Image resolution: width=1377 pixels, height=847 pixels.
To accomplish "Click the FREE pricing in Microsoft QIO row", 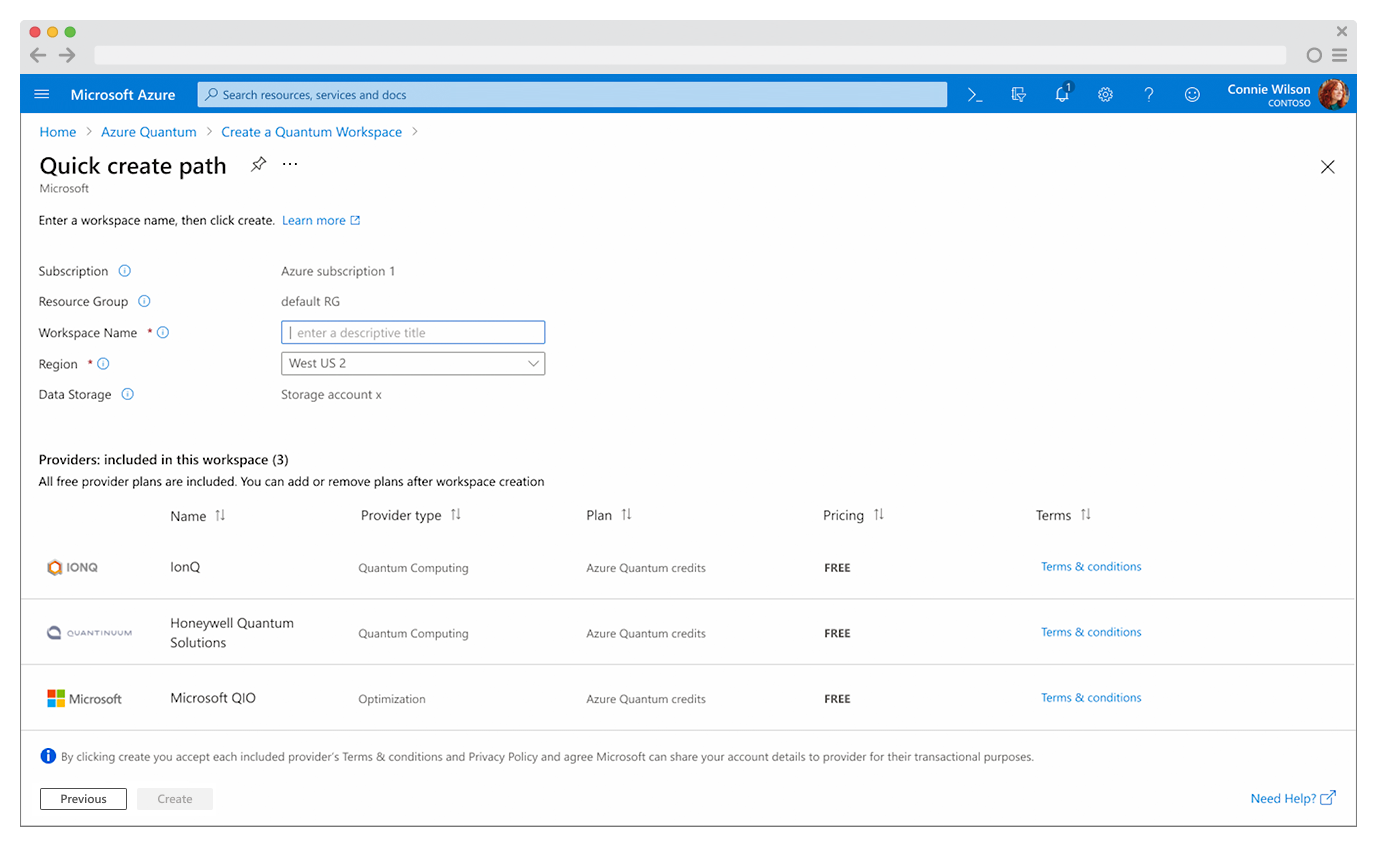I will pyautogui.click(x=837, y=699).
